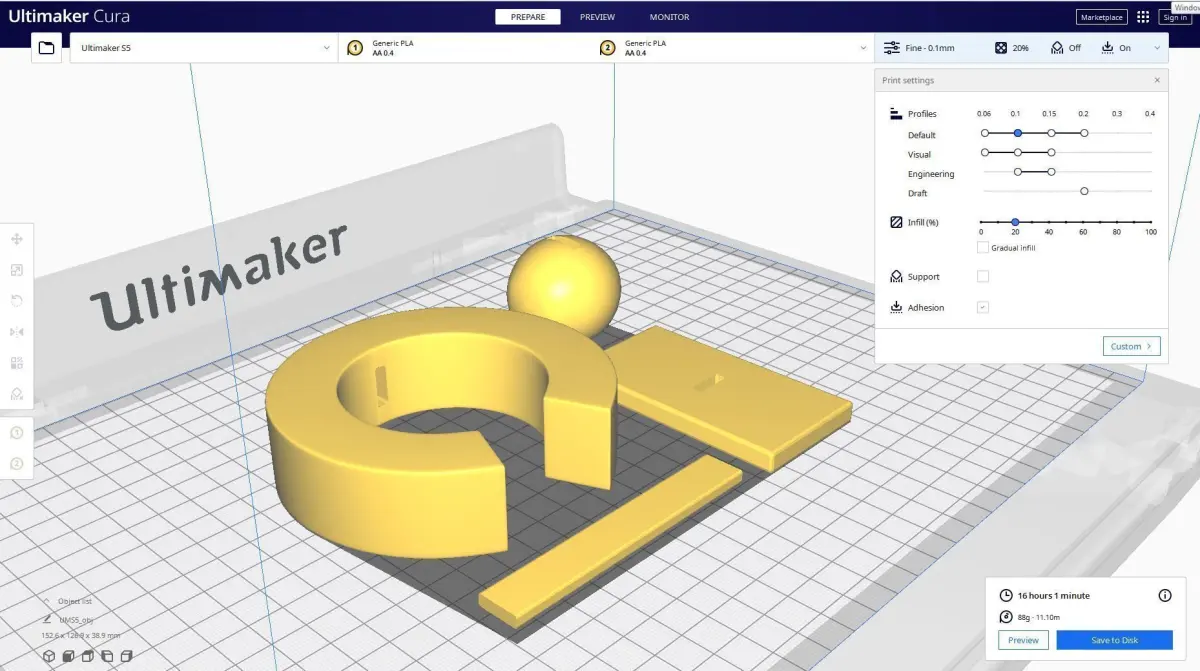This screenshot has height=671, width=1200.
Task: Click the Fine - 0.1mm profile label
Action: click(x=930, y=48)
